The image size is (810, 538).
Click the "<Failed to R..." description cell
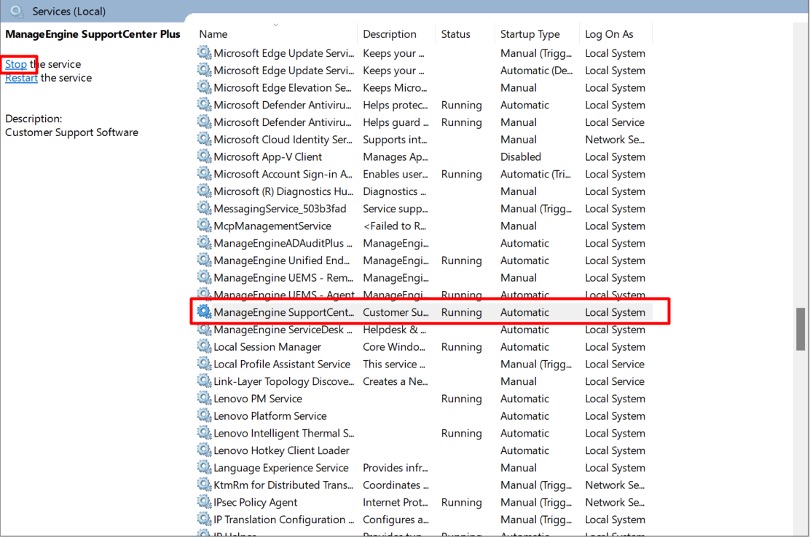pyautogui.click(x=395, y=226)
